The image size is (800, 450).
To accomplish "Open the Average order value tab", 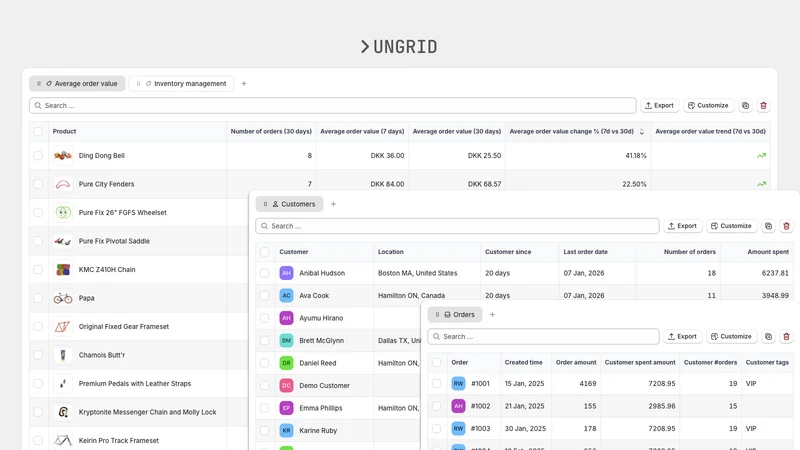I will [78, 84].
